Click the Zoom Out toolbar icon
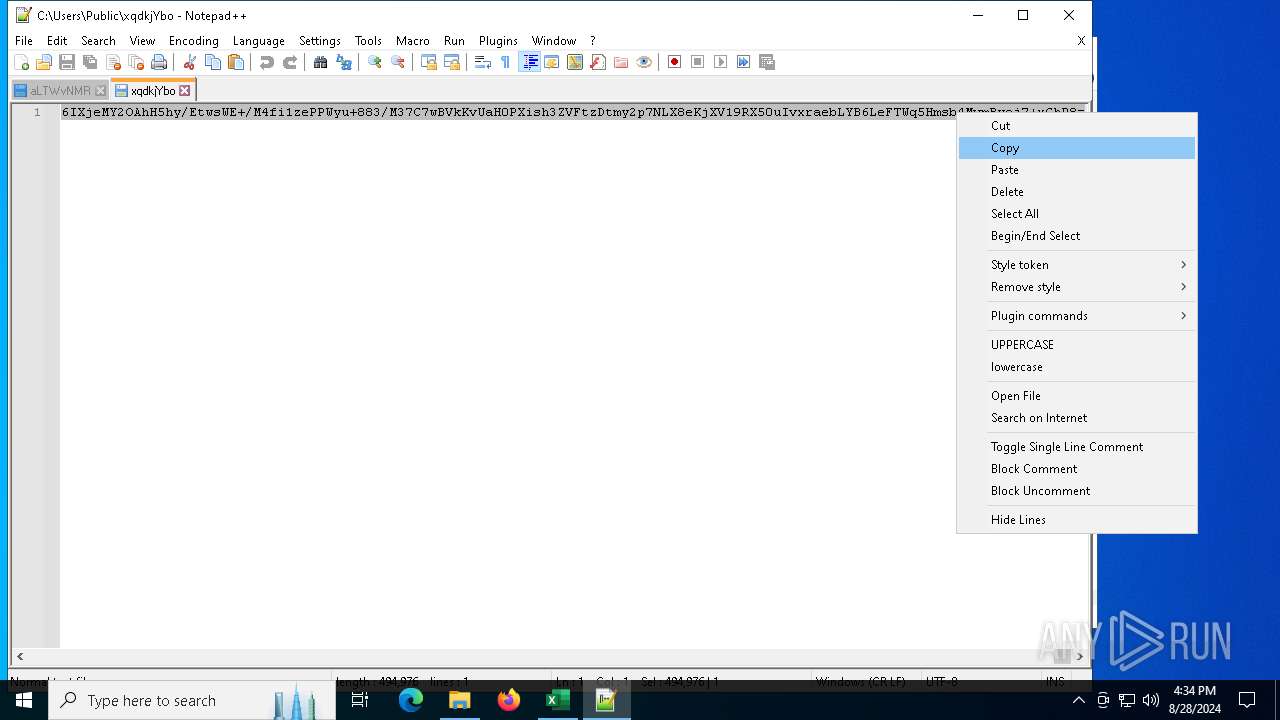The width and height of the screenshot is (1280, 720). point(398,62)
